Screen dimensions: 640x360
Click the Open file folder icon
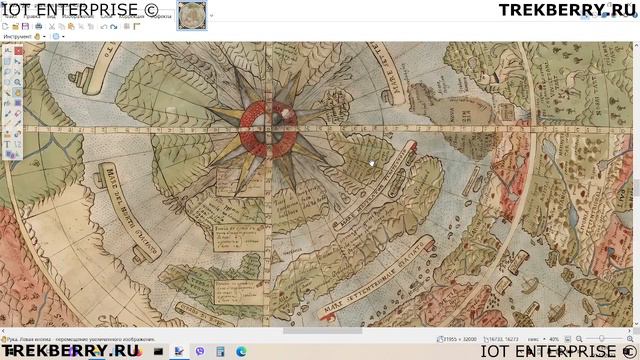tap(15, 27)
